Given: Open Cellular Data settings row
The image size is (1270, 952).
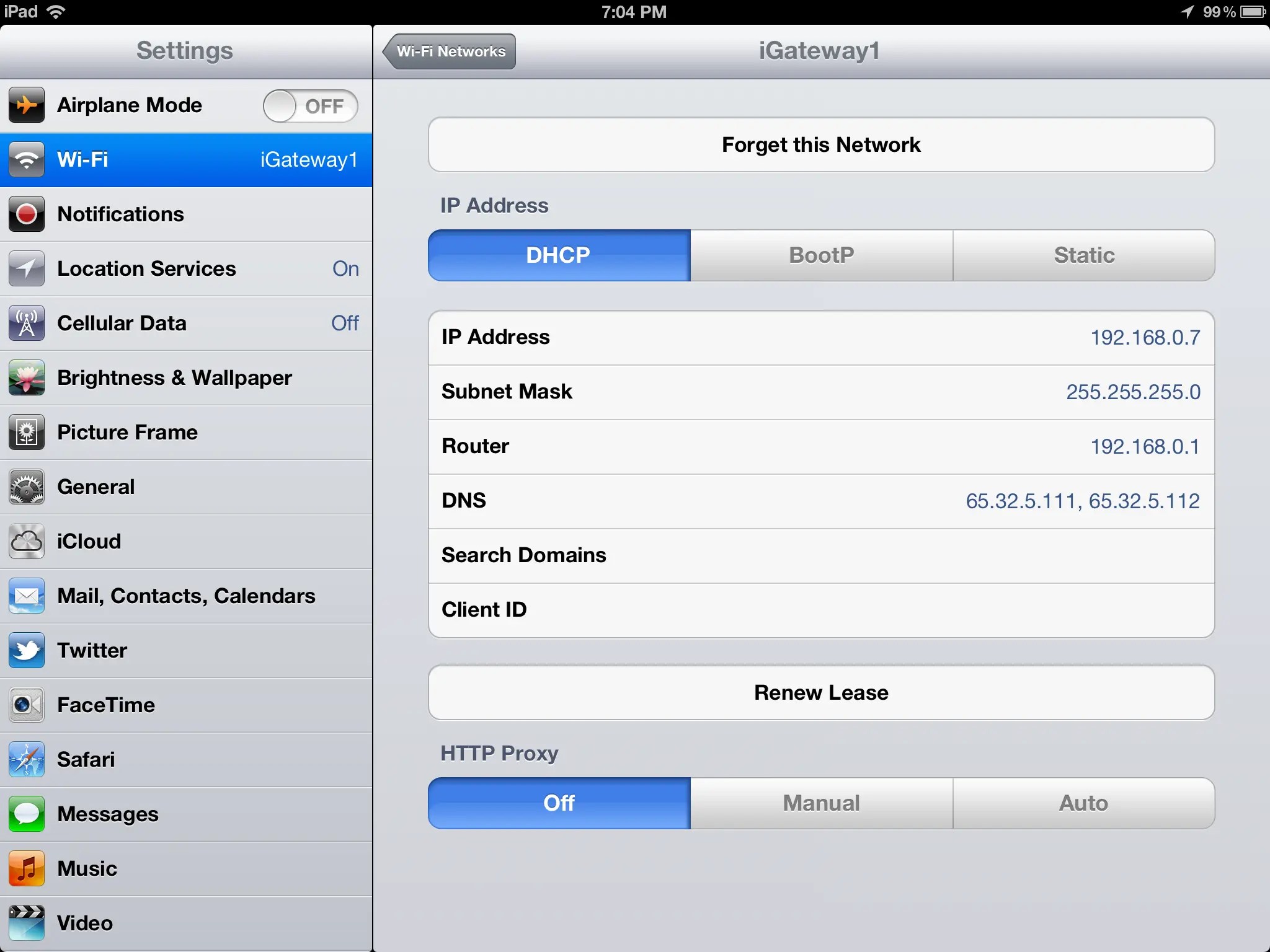Looking at the screenshot, I should 186,323.
